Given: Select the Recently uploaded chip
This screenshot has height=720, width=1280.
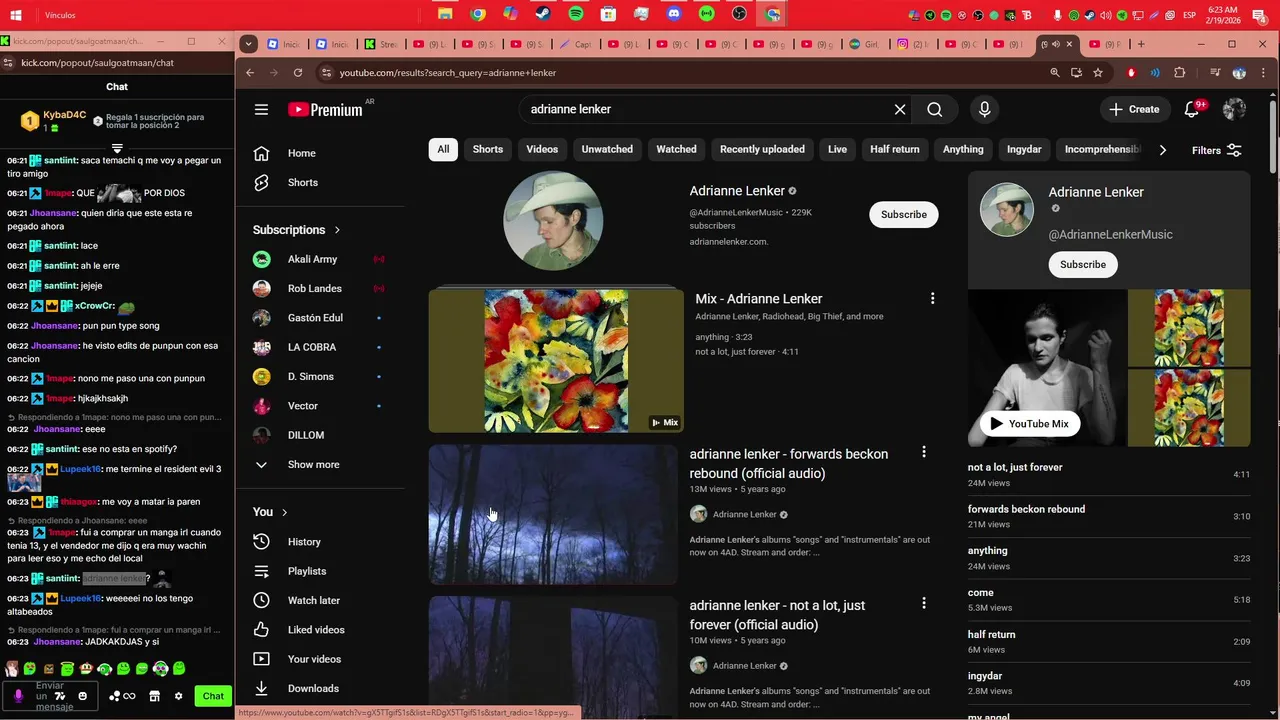Looking at the screenshot, I should pos(762,149).
